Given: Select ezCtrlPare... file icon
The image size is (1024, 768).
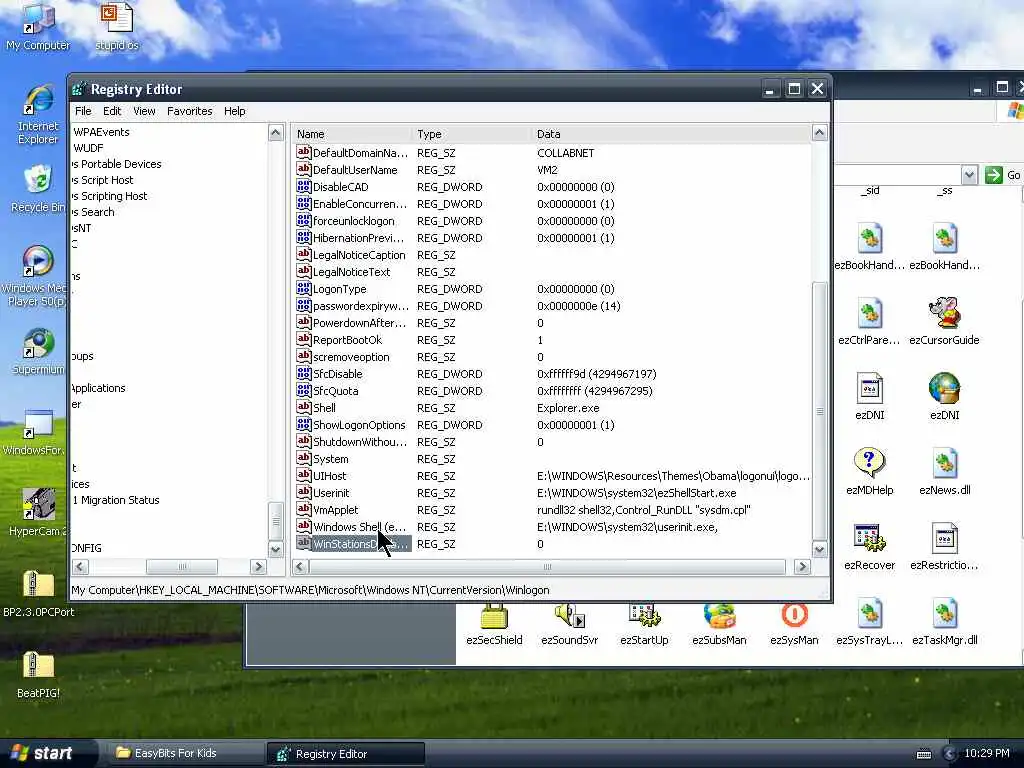Looking at the screenshot, I should click(x=869, y=321).
